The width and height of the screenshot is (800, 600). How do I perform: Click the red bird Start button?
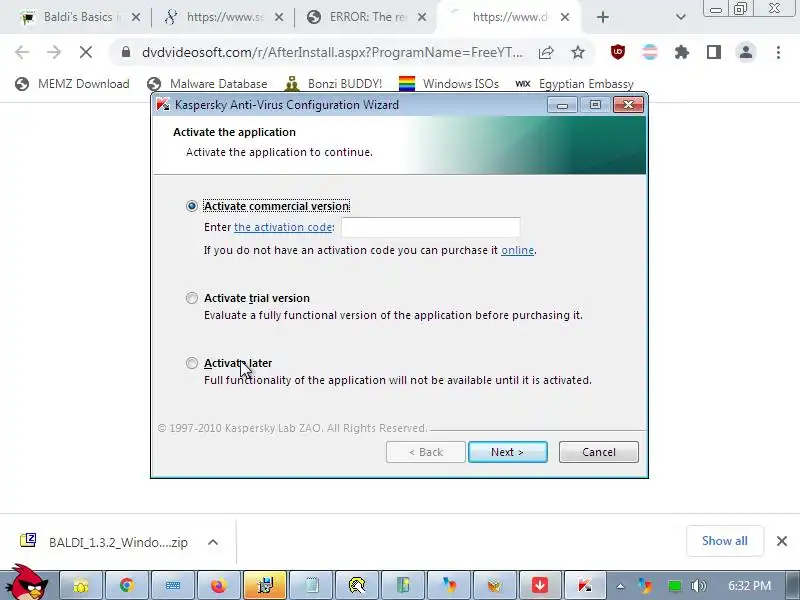29,583
